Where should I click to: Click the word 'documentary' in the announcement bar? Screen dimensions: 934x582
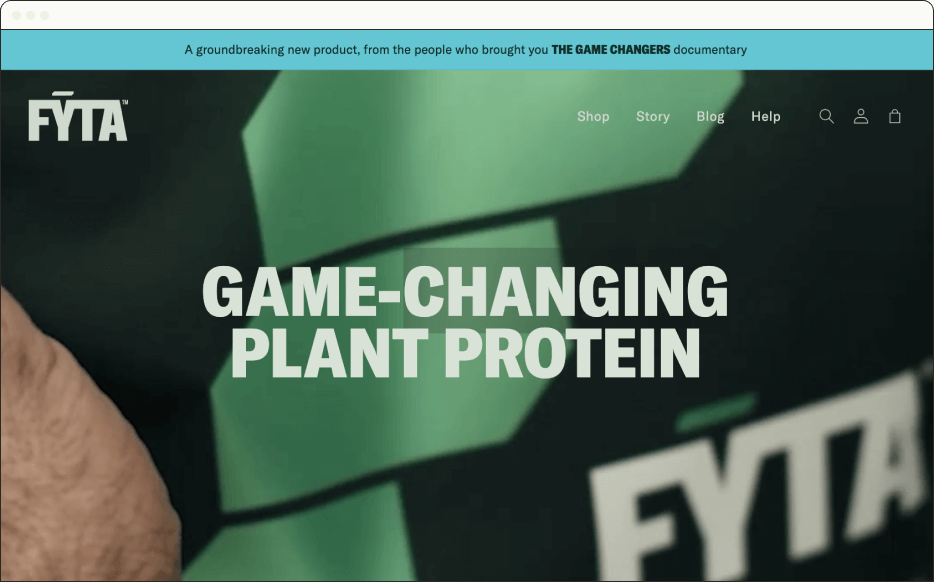[x=710, y=50]
